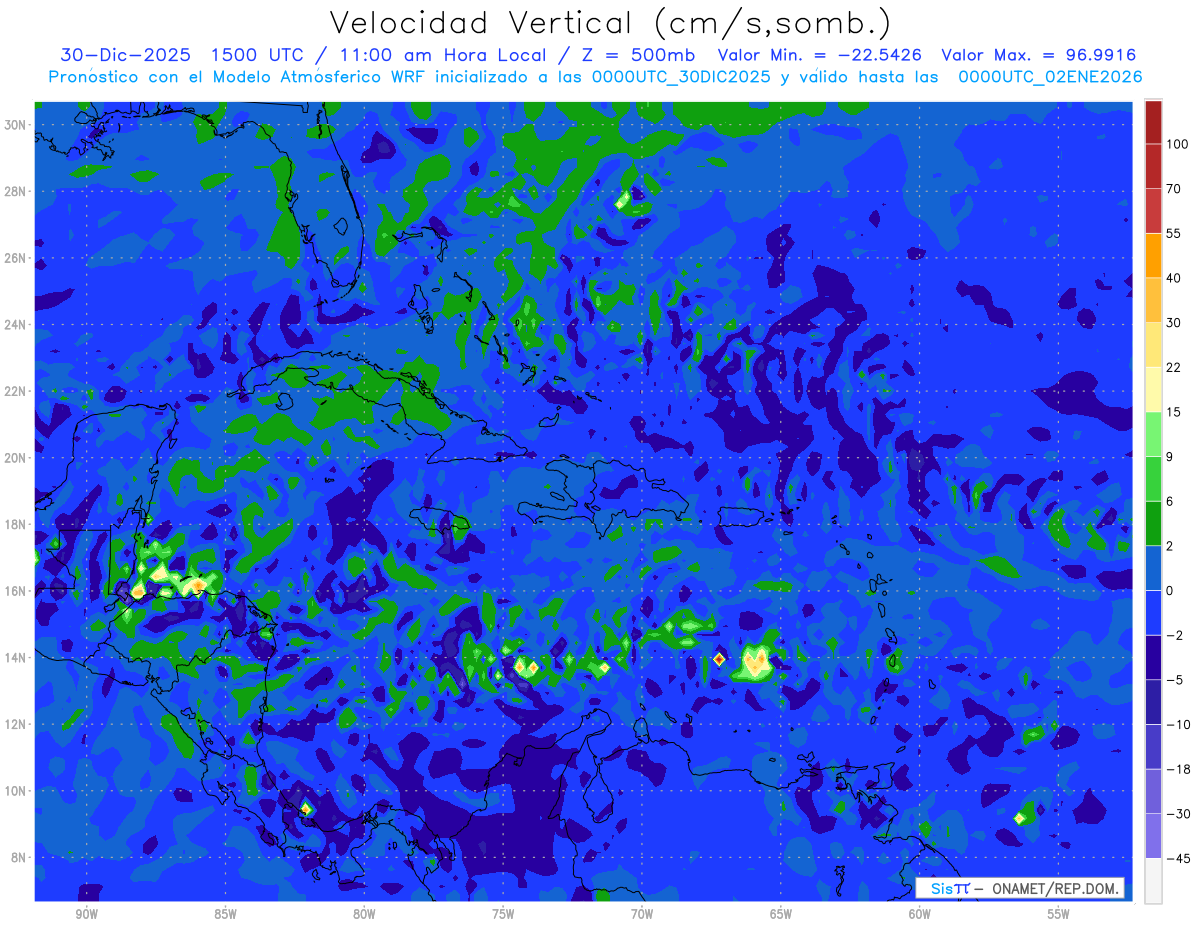Click green swatch between 6 and 9

(x=1153, y=479)
